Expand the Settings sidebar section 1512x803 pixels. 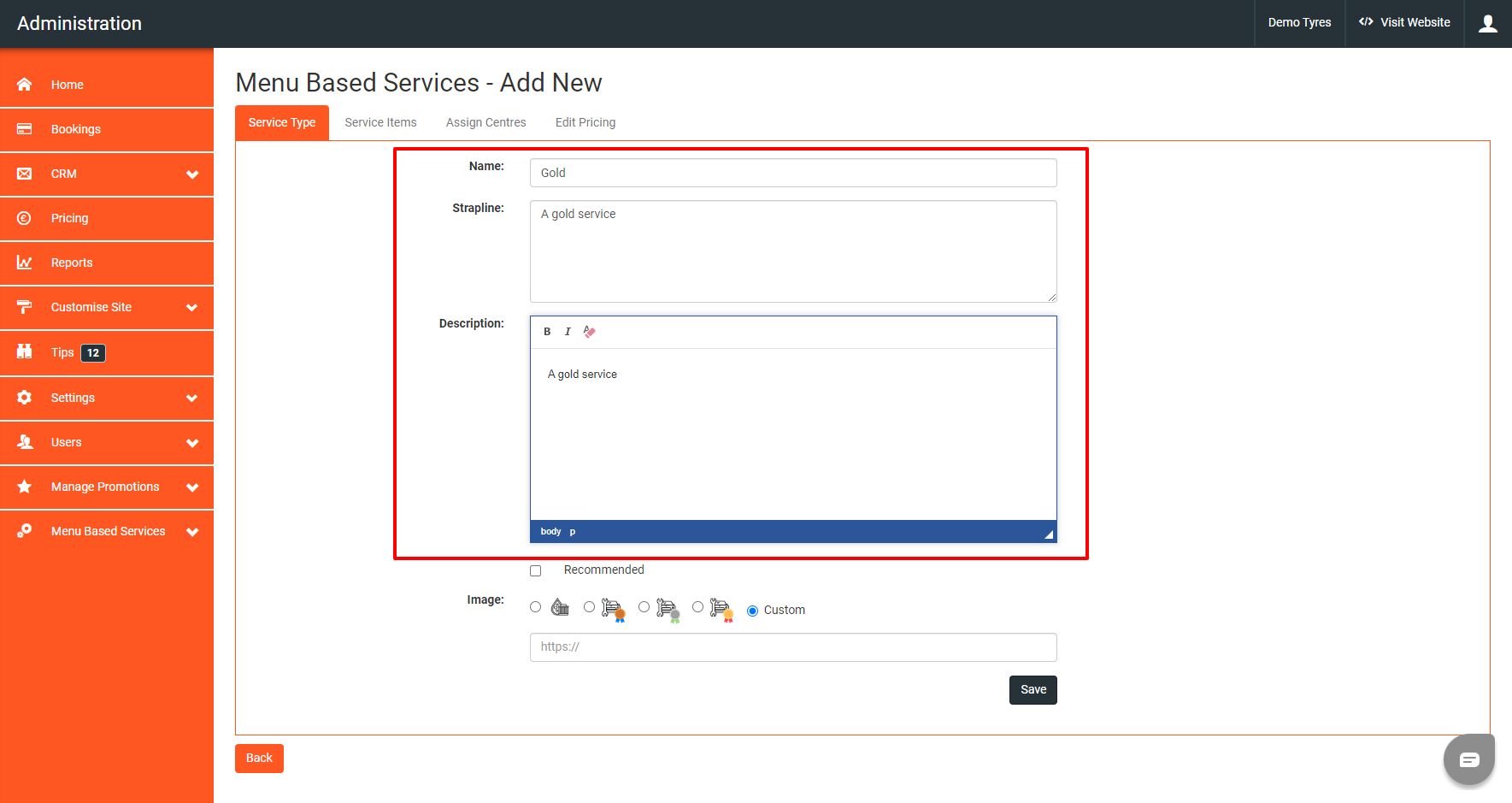tap(107, 398)
